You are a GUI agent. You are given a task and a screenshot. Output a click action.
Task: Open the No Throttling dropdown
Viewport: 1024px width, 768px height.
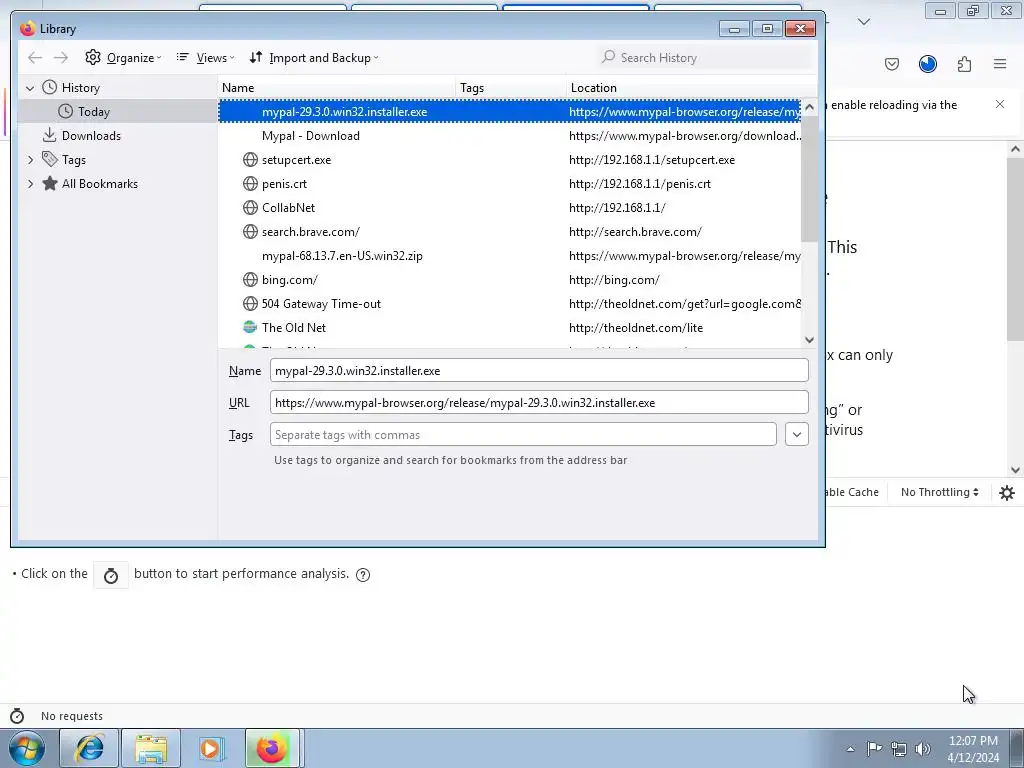tap(939, 492)
